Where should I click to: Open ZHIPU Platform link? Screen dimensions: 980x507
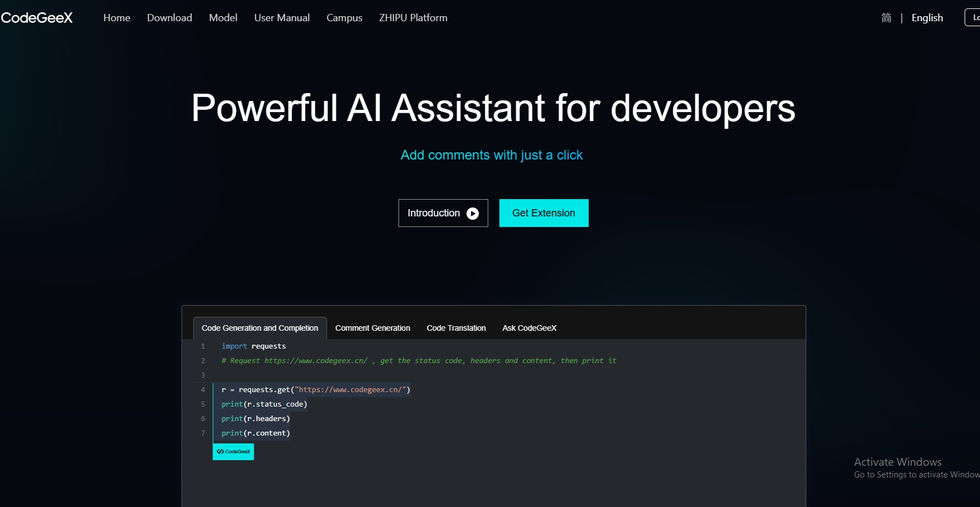[x=413, y=18]
